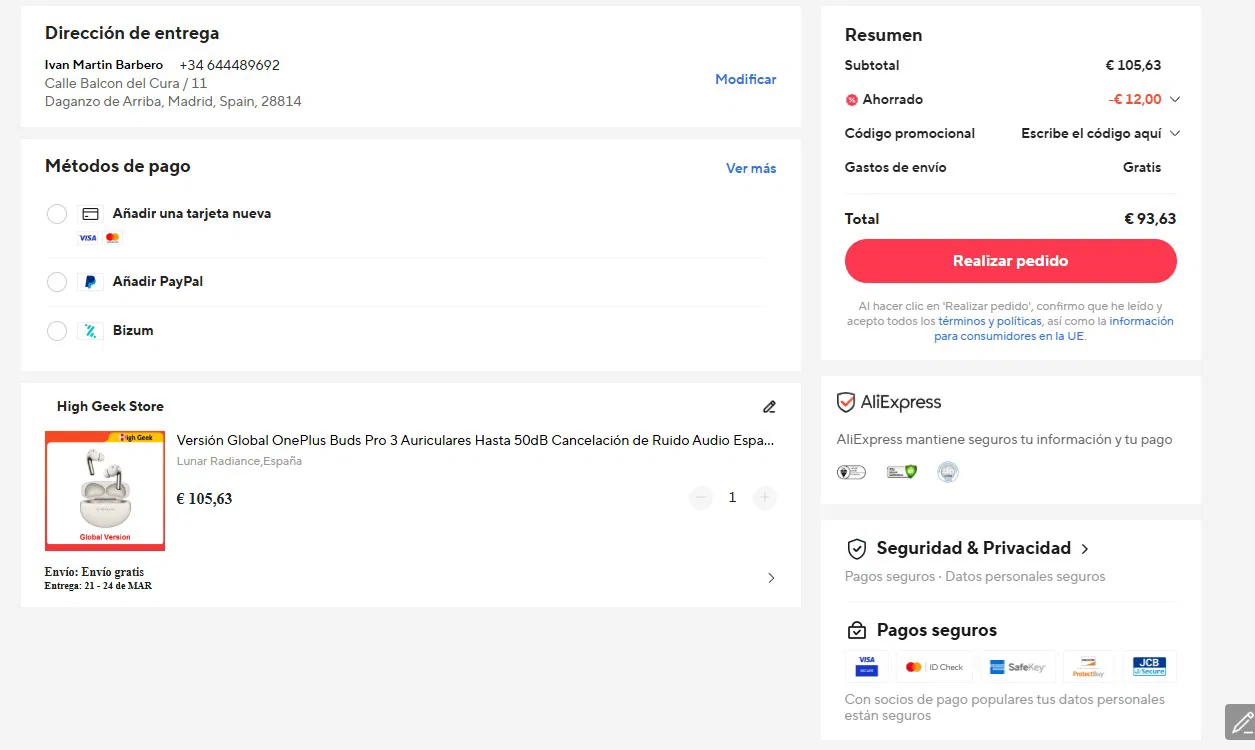
Task: Click the discount amount -€ 12,00
Action: point(1135,100)
